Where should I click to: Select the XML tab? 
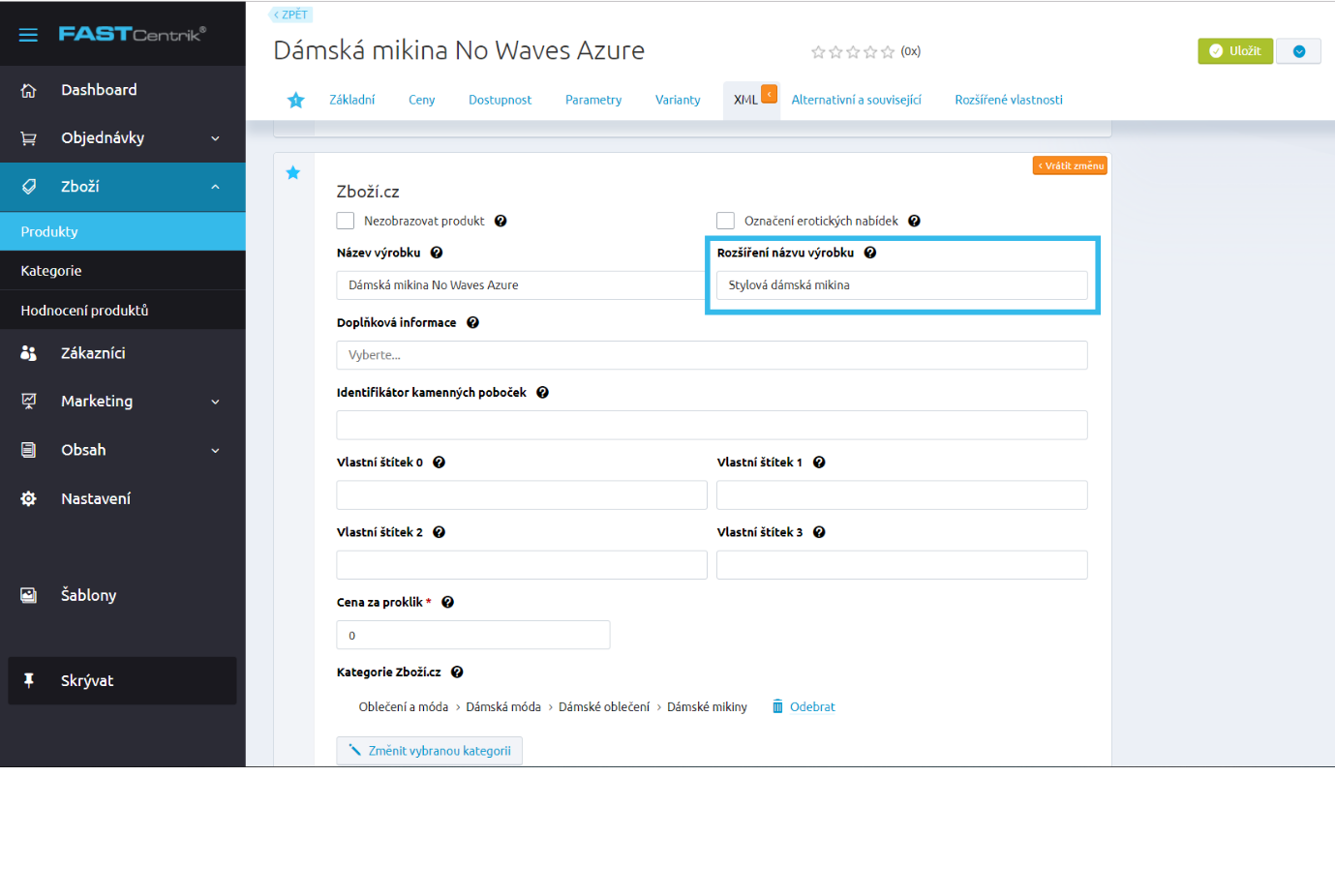coord(745,101)
